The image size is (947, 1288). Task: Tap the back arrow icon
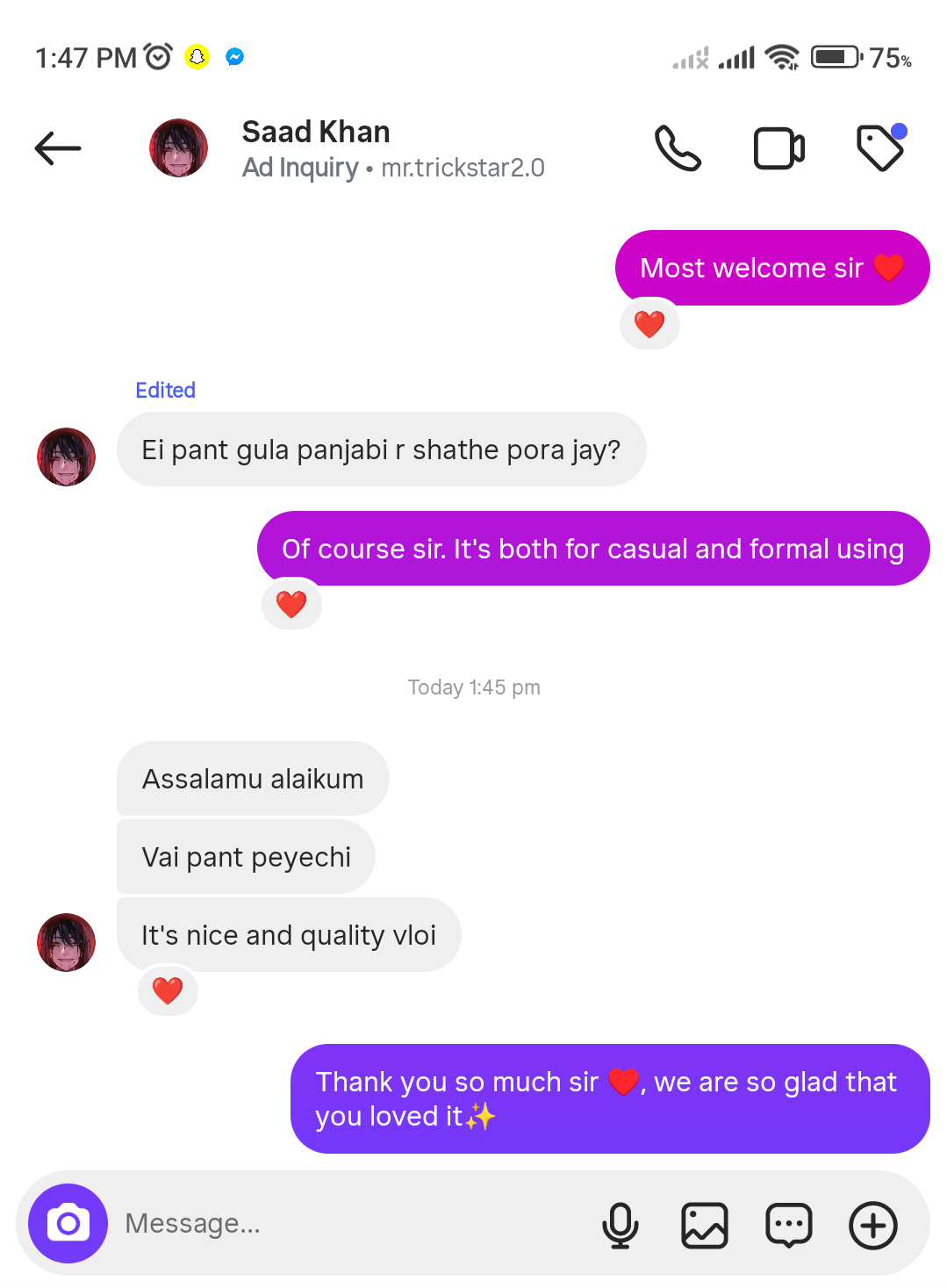click(58, 148)
